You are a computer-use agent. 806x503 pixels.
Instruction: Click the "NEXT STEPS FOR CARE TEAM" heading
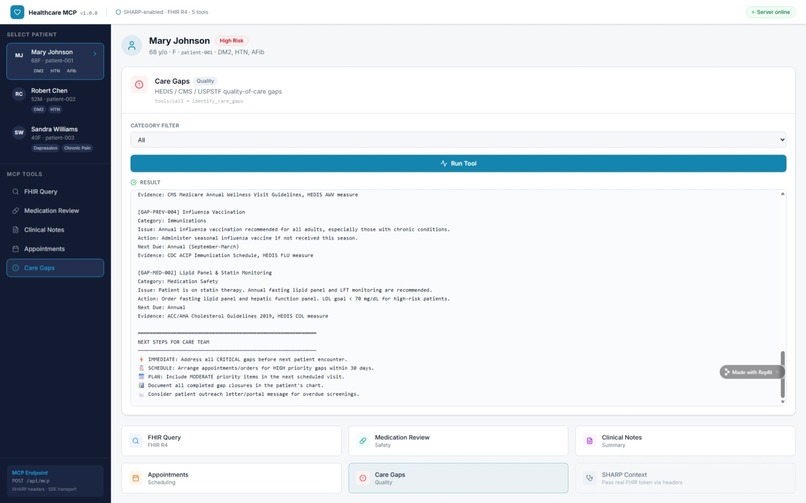tap(173, 342)
